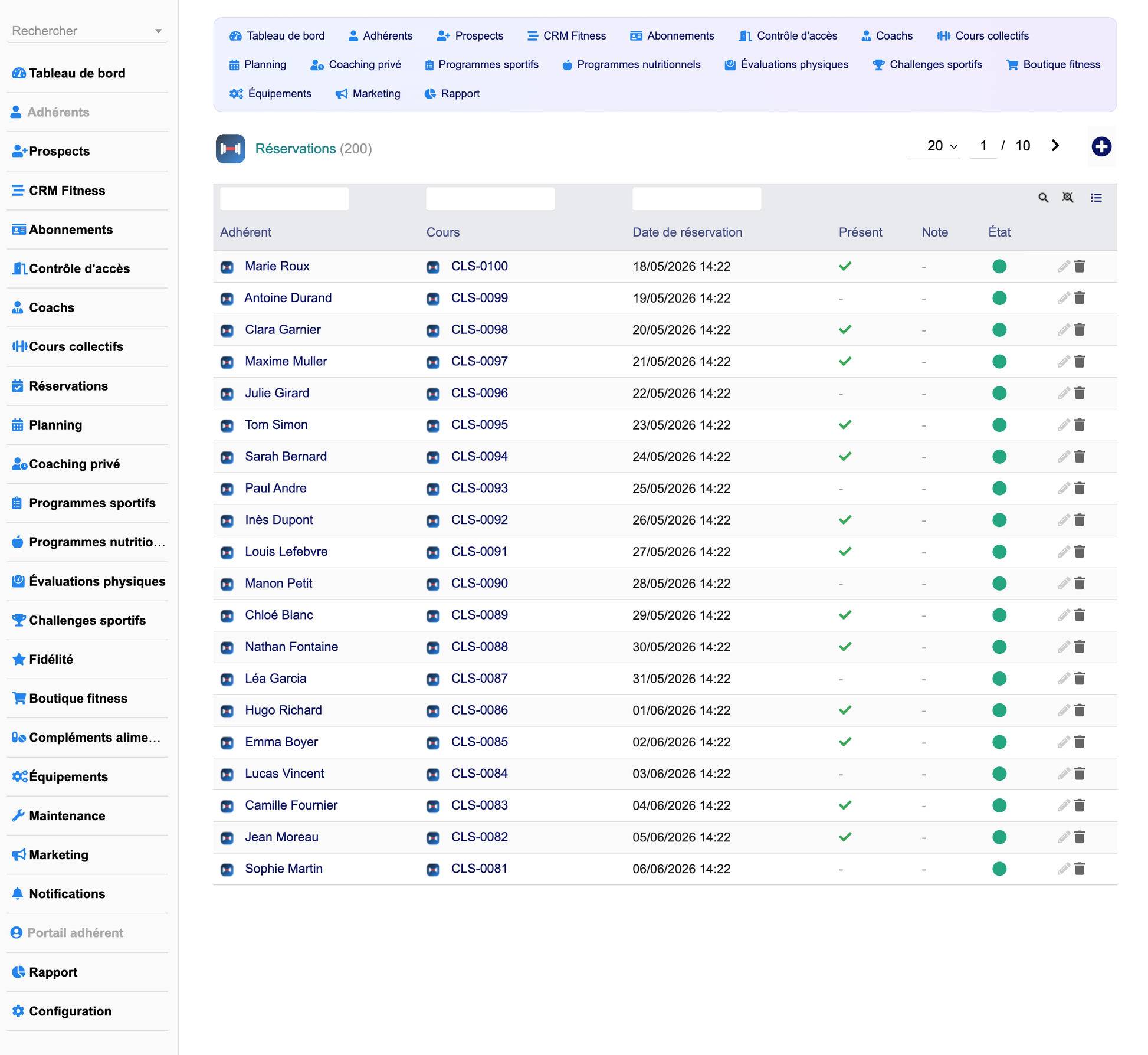
Task: Click green status dot for Paul Andre
Action: (x=999, y=488)
